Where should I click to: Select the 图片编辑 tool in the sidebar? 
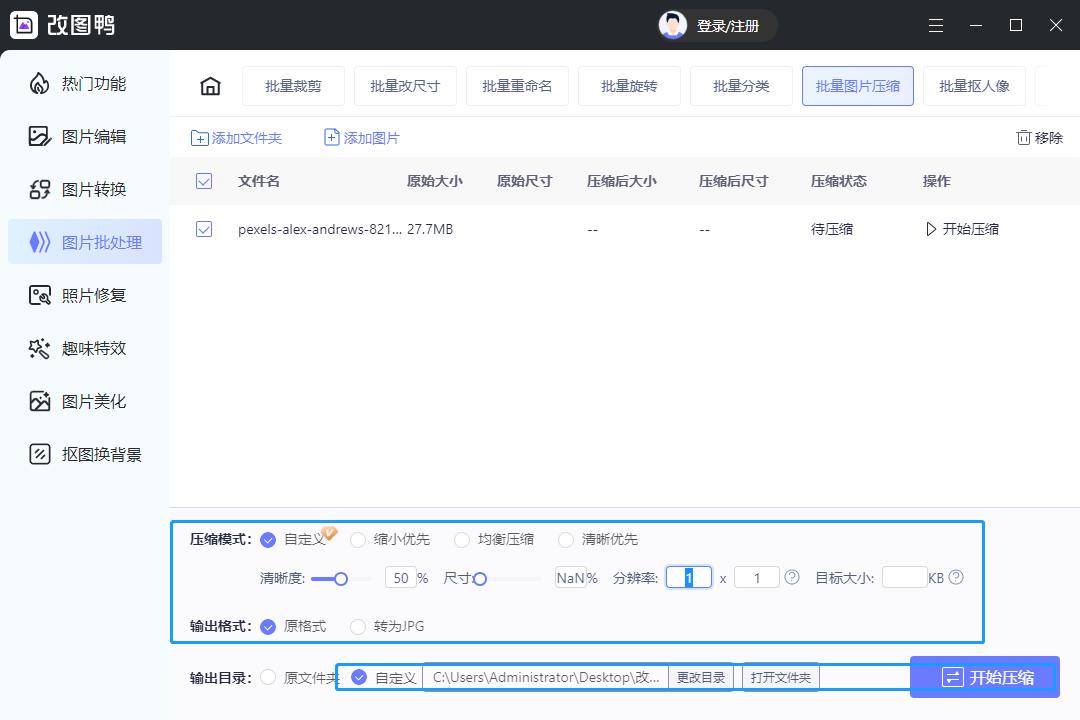click(85, 136)
